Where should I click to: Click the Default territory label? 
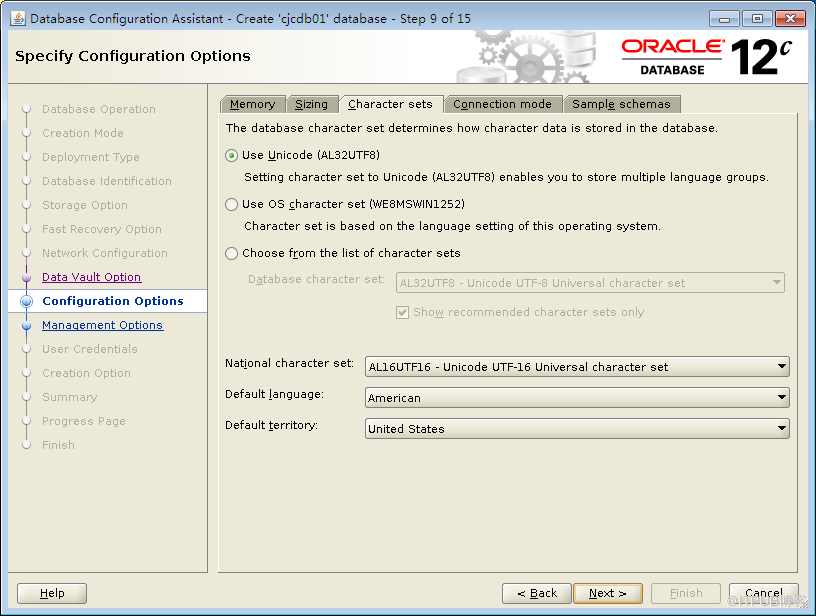pos(271,425)
